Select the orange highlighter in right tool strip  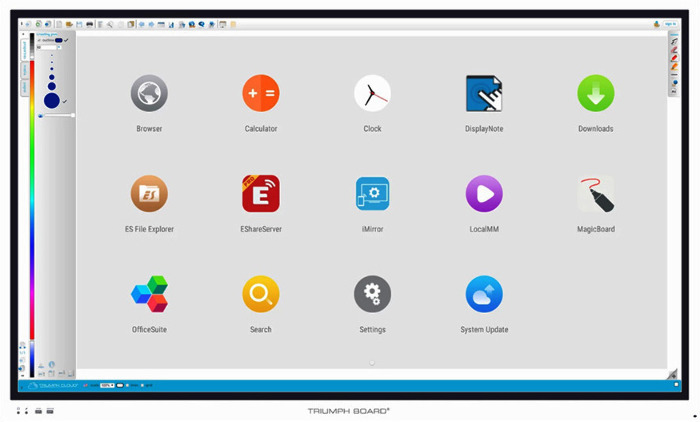point(674,67)
